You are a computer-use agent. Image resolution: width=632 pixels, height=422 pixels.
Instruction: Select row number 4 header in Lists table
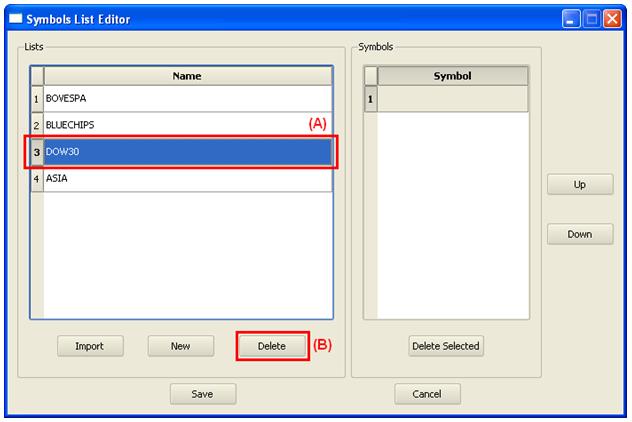pos(37,178)
